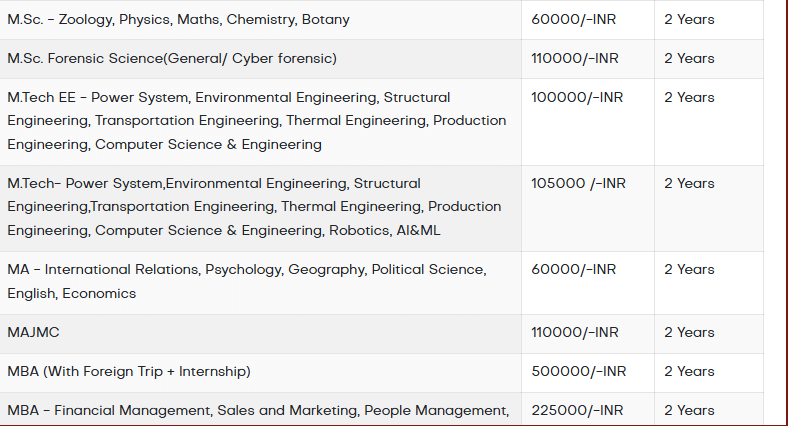Select the MBA Financial Management course row

coord(258,410)
